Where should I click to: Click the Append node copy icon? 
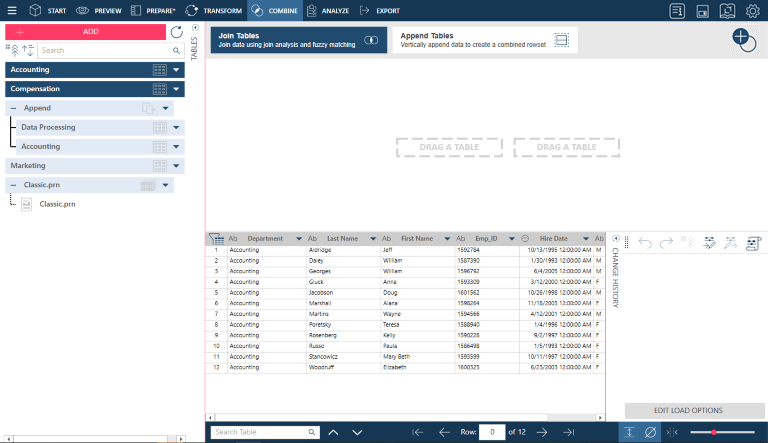click(148, 108)
